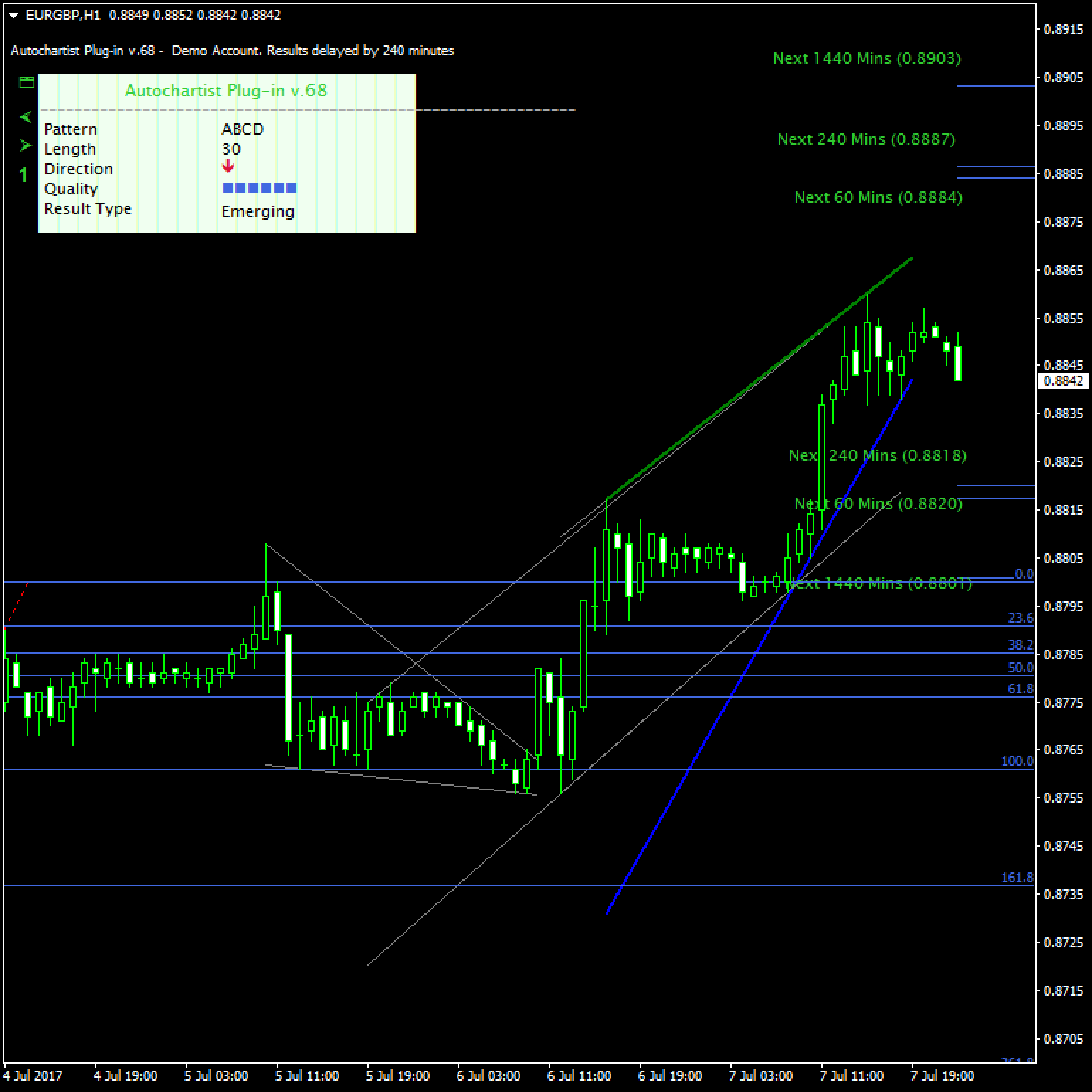Go to next pattern with right arrow
This screenshot has width=1092, height=1092.
(26, 146)
